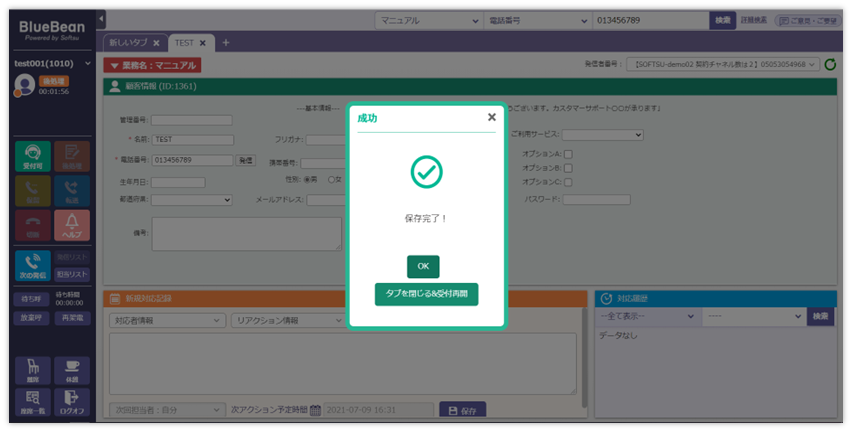Screen dimensions: 852x432
Task: Add a new tab with the plus button
Action: pos(225,42)
